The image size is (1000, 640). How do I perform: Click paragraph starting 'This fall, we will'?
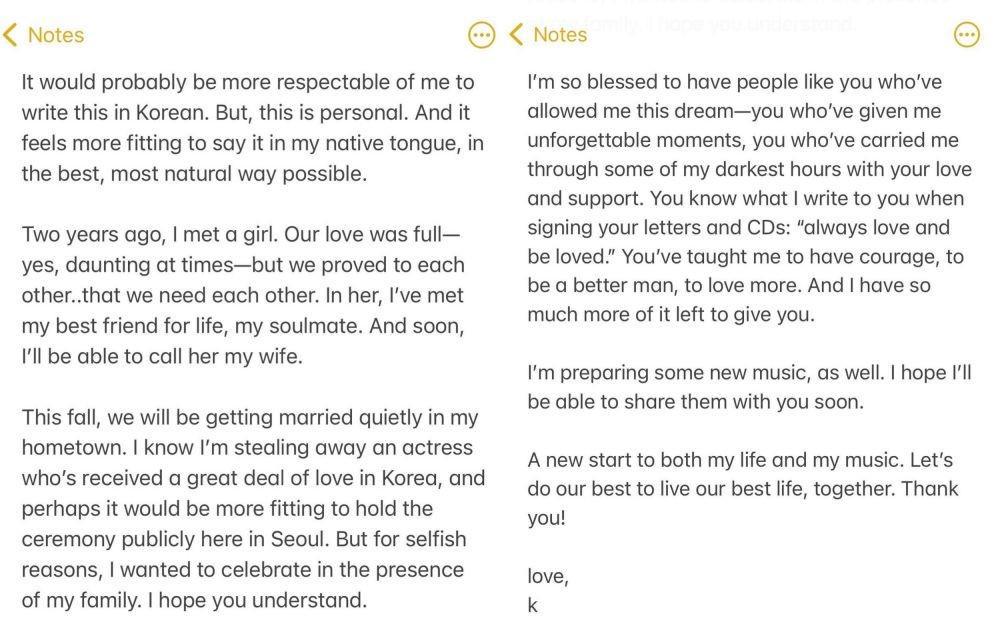tap(253, 509)
